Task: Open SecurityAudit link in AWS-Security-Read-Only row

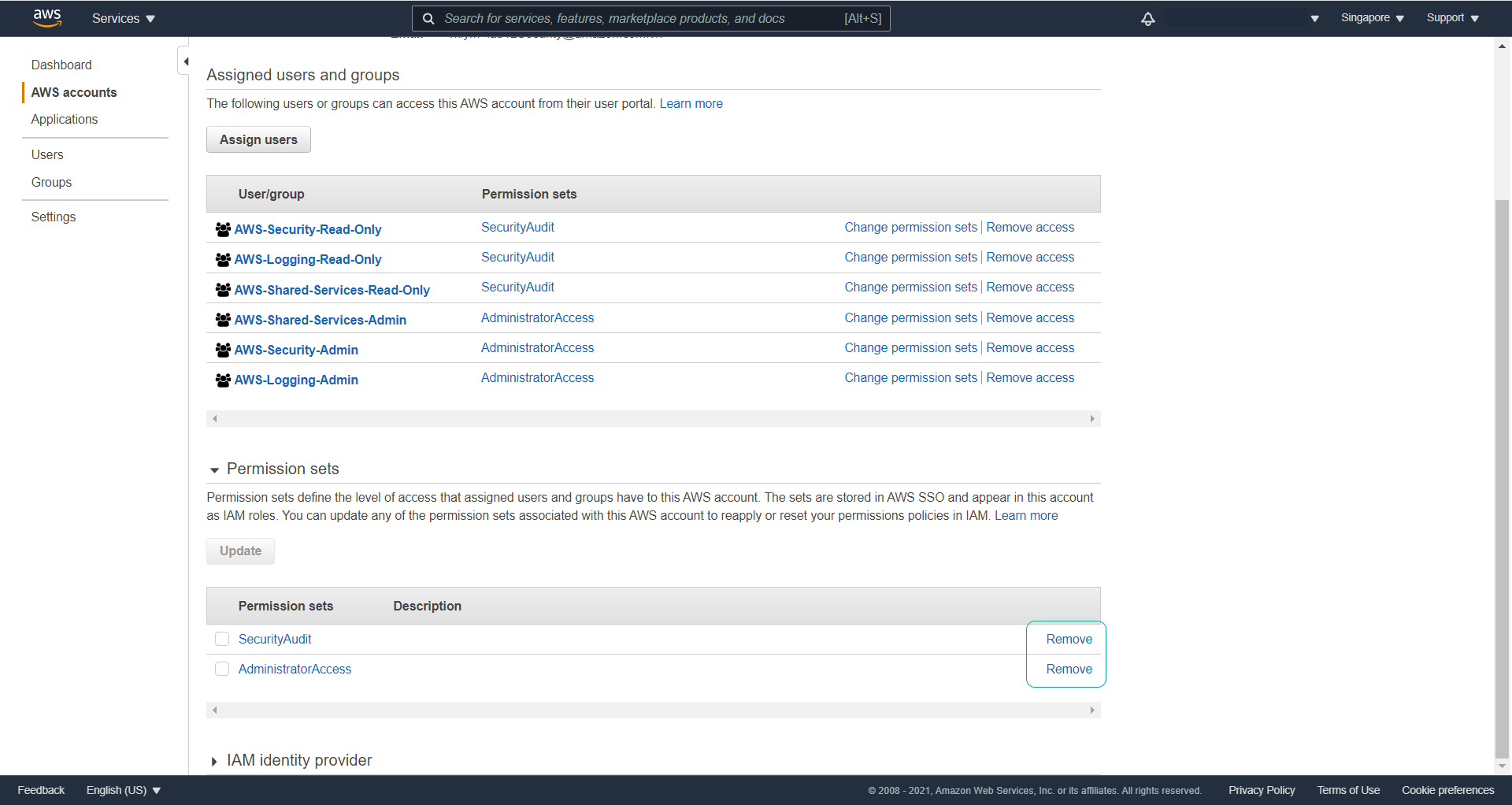Action: pos(517,227)
